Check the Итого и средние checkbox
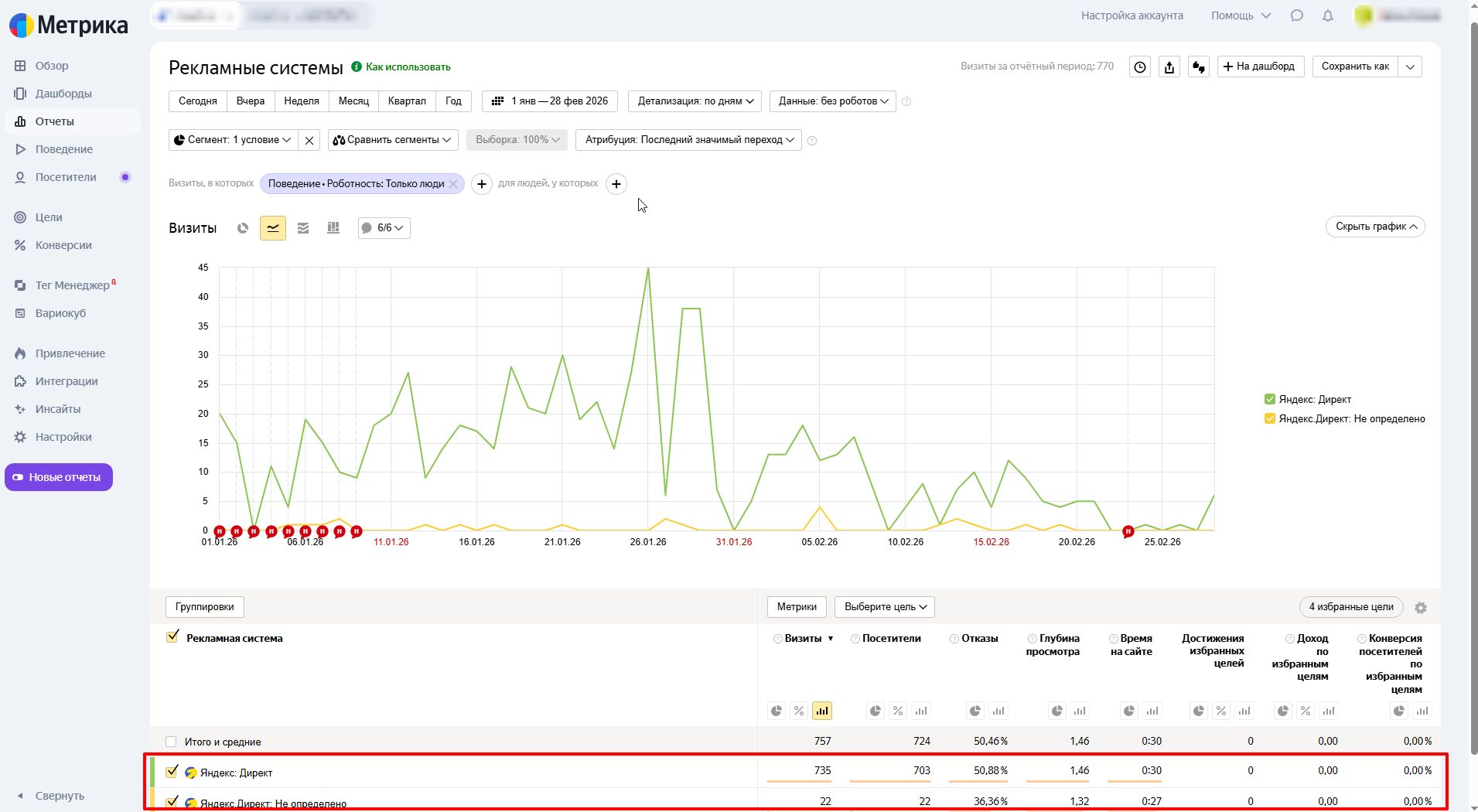The image size is (1478, 812). pyautogui.click(x=171, y=742)
